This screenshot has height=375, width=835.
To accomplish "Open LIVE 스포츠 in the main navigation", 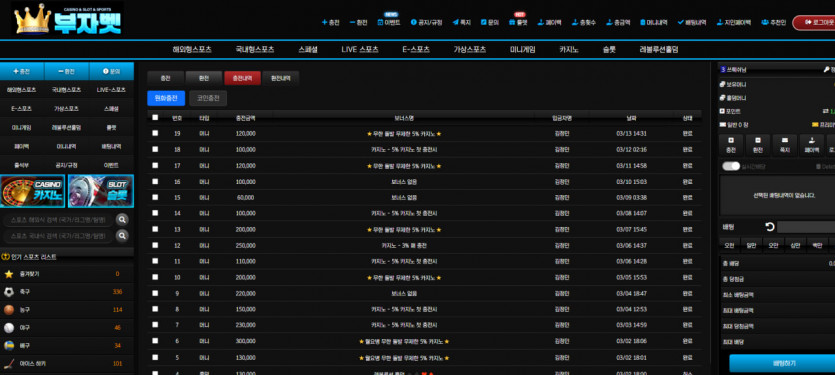I will pyautogui.click(x=360, y=50).
